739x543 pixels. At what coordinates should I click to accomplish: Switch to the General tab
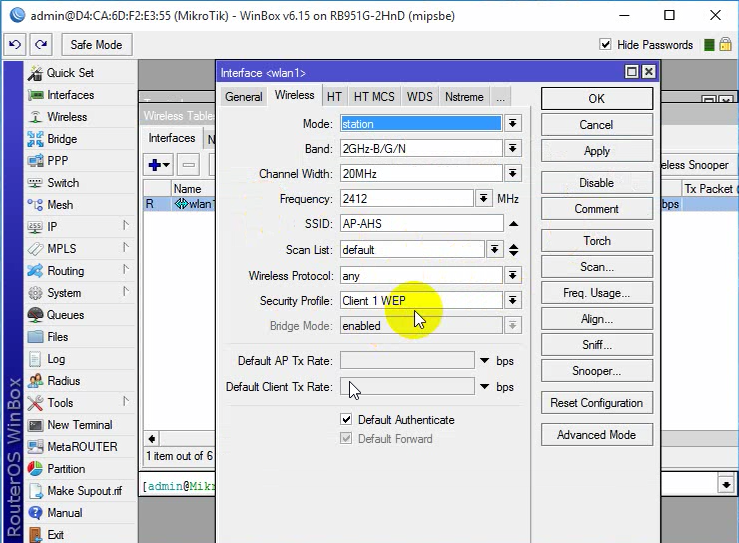[243, 97]
